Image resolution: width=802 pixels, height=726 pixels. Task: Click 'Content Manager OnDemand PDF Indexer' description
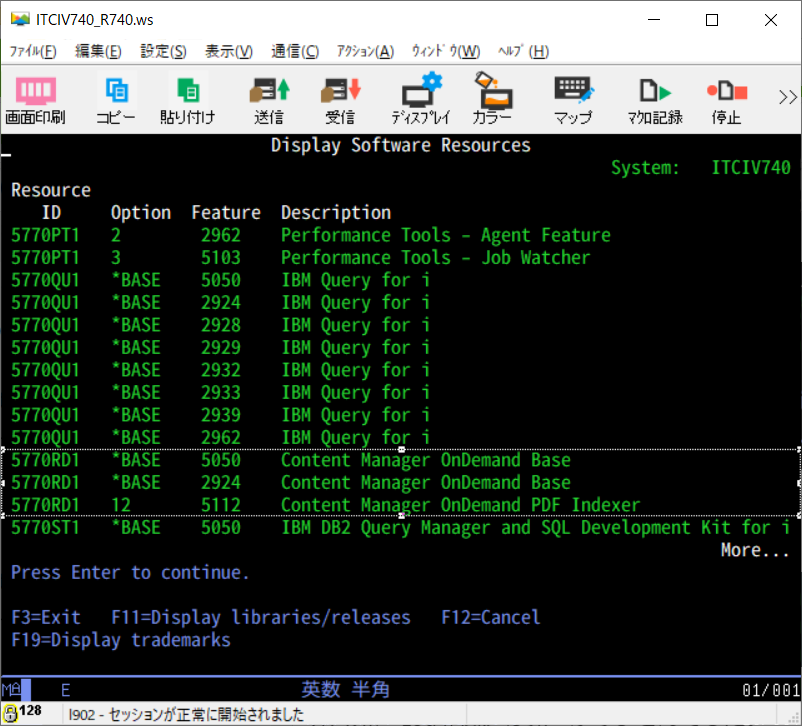tap(460, 505)
